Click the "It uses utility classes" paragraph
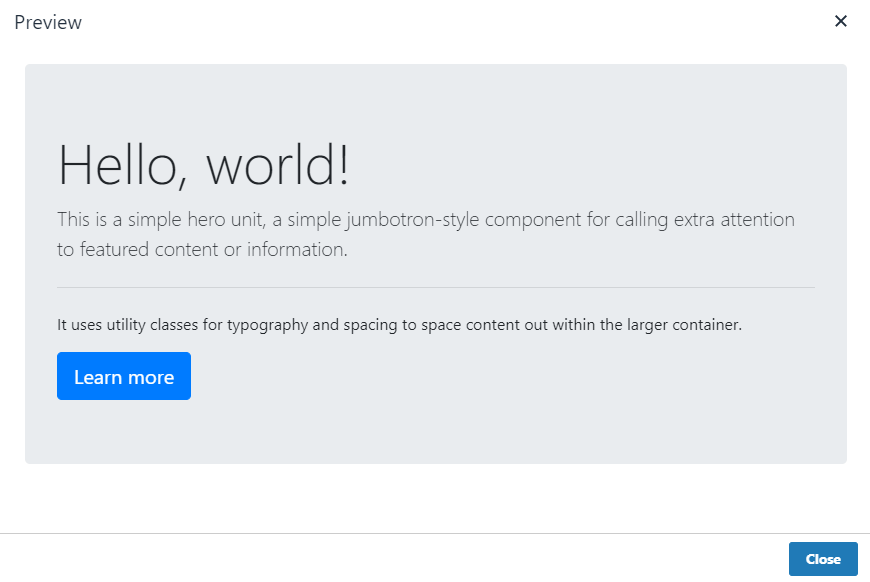 point(399,325)
